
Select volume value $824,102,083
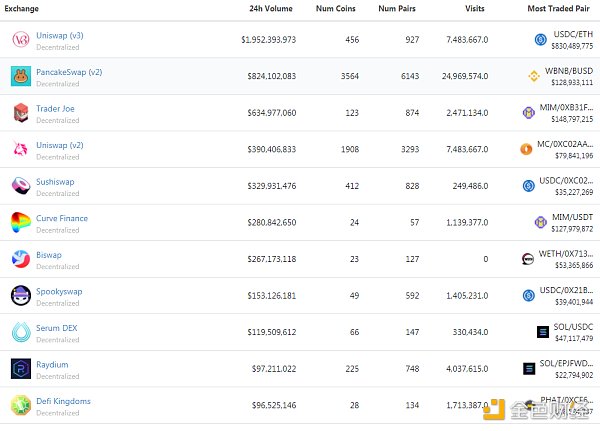coord(272,76)
